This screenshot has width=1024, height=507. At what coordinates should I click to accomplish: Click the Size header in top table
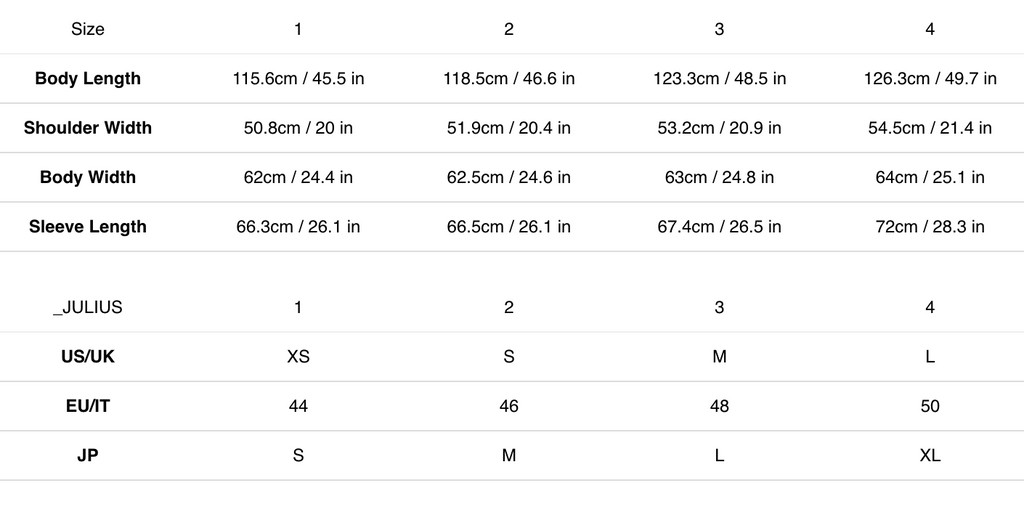point(88,29)
